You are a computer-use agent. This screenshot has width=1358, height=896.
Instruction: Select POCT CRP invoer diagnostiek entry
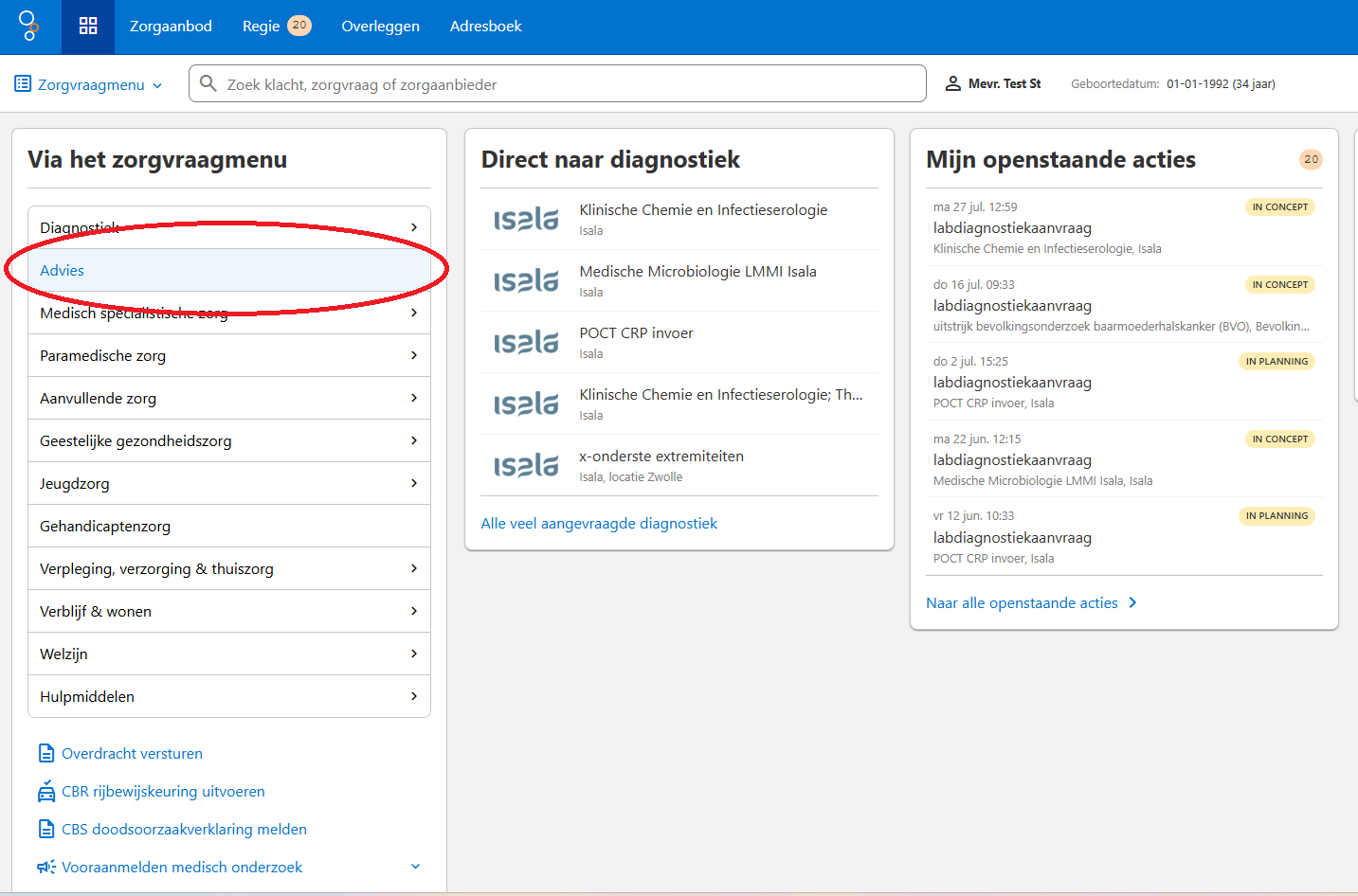pos(679,342)
